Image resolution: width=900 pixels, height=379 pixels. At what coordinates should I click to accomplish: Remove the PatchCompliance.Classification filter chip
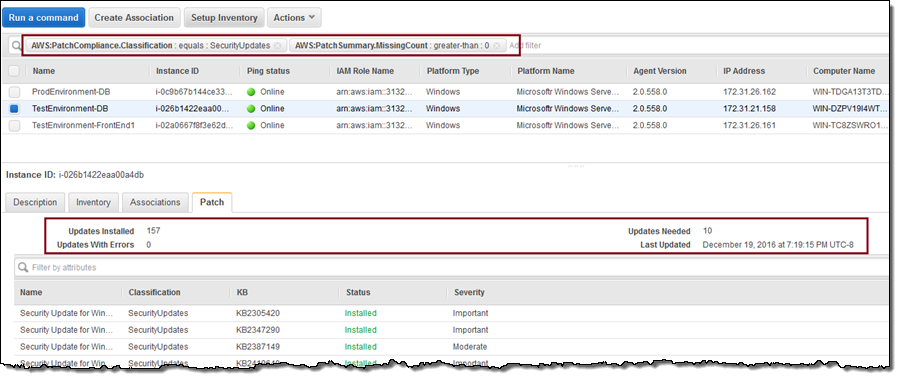pyautogui.click(x=277, y=45)
